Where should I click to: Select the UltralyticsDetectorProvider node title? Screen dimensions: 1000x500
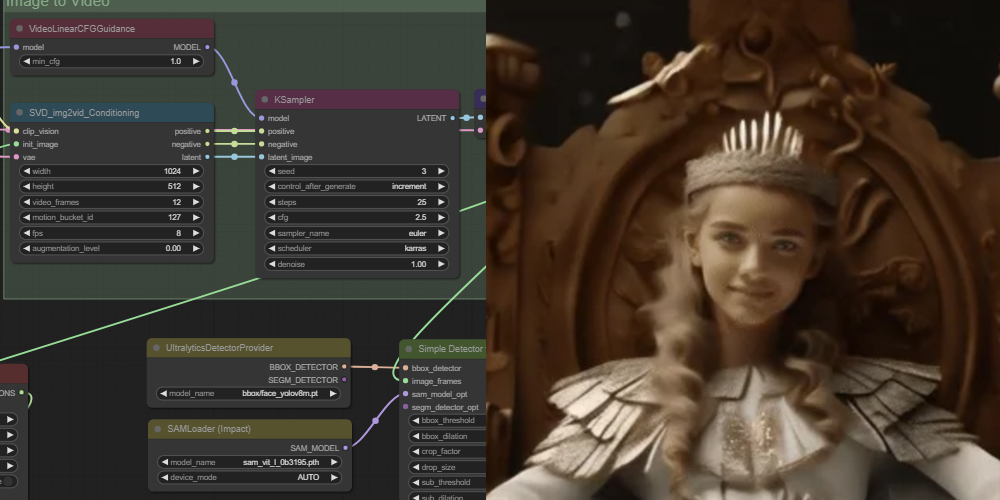219,348
